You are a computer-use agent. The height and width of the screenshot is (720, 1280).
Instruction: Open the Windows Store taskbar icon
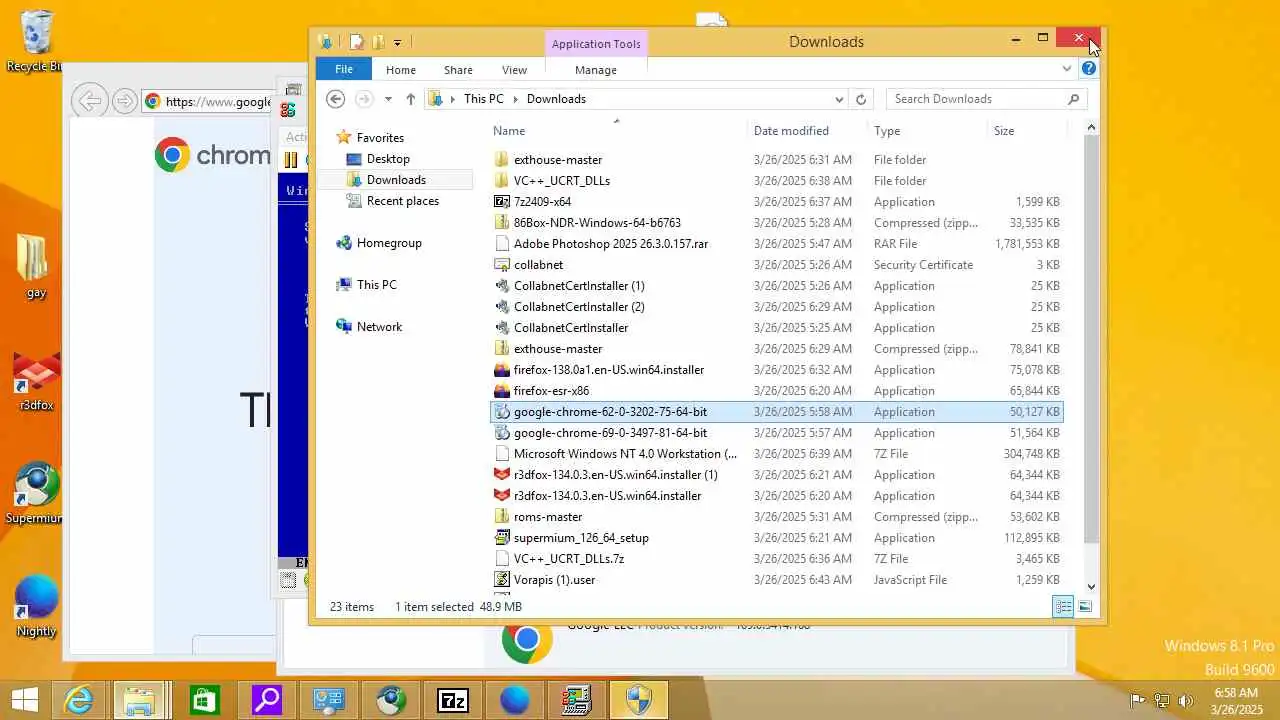click(203, 700)
